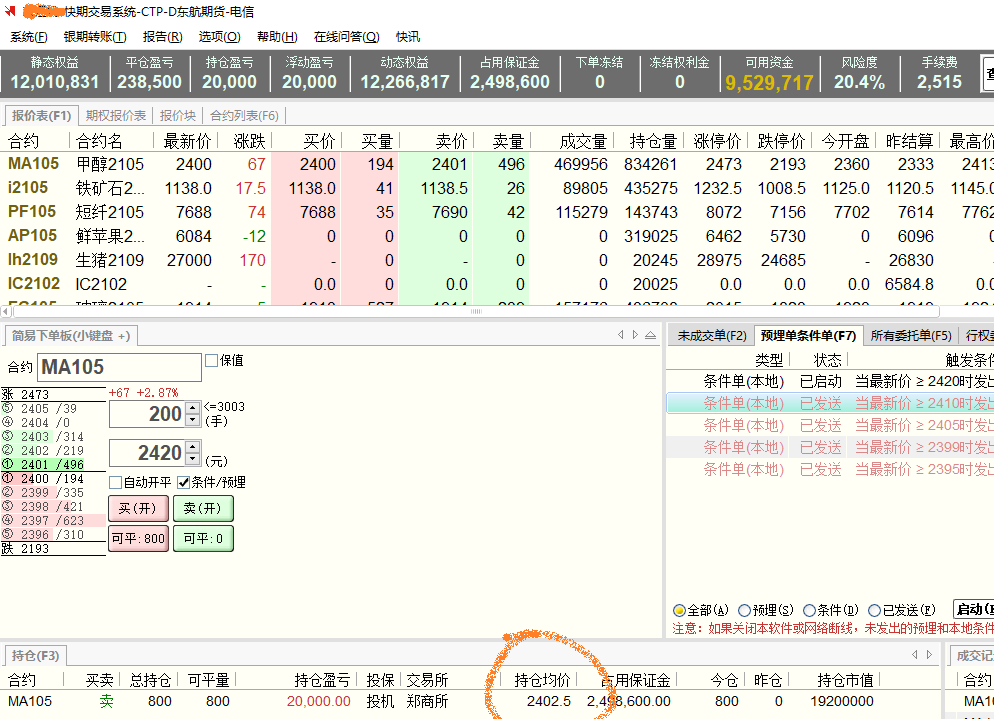Open the 预埋单条件单(F7) tab
The width and height of the screenshot is (994, 719).
[x=808, y=335]
